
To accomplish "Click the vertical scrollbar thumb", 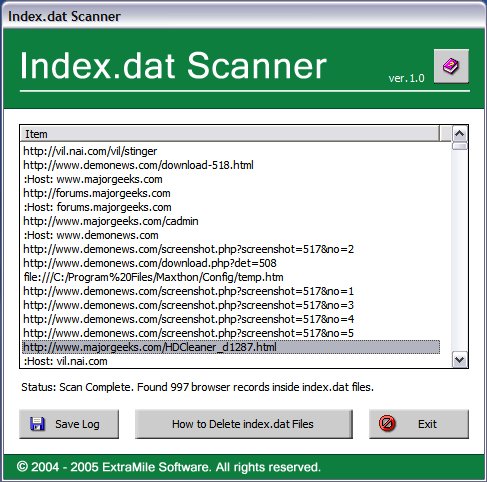I will (460, 146).
